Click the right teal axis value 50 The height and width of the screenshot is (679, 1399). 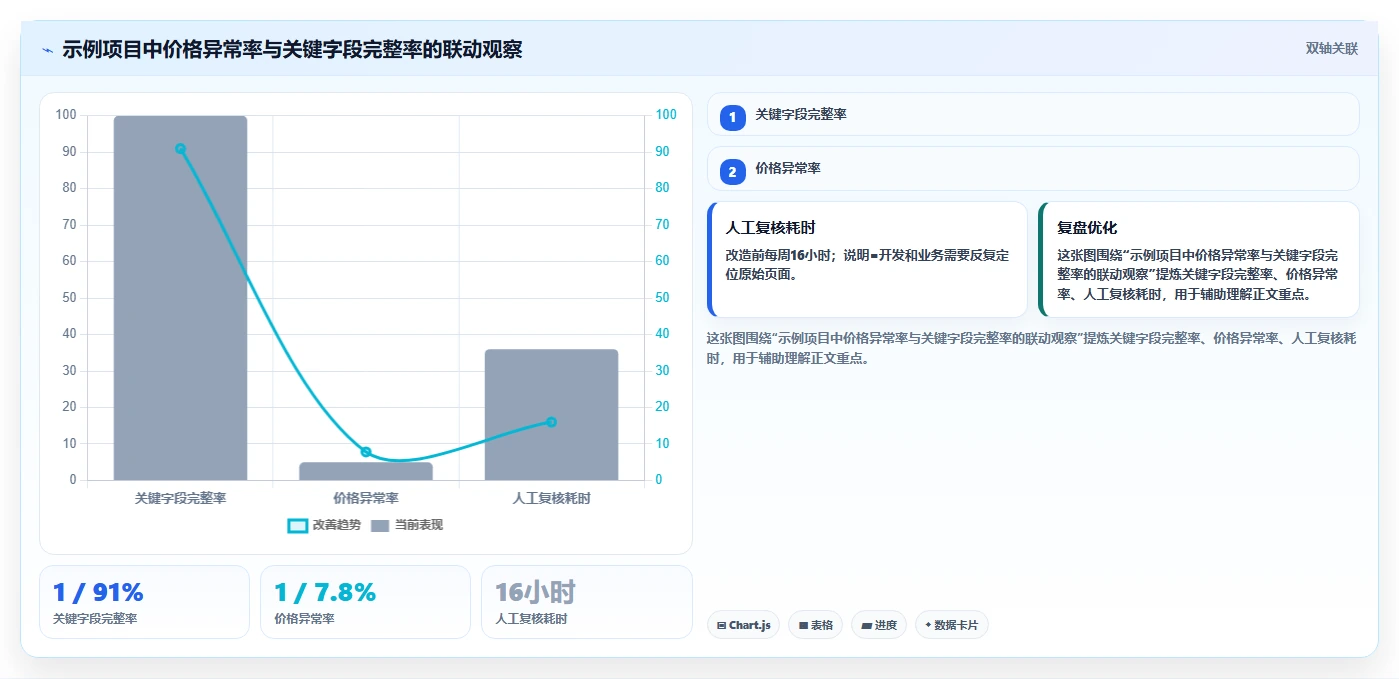(x=663, y=298)
